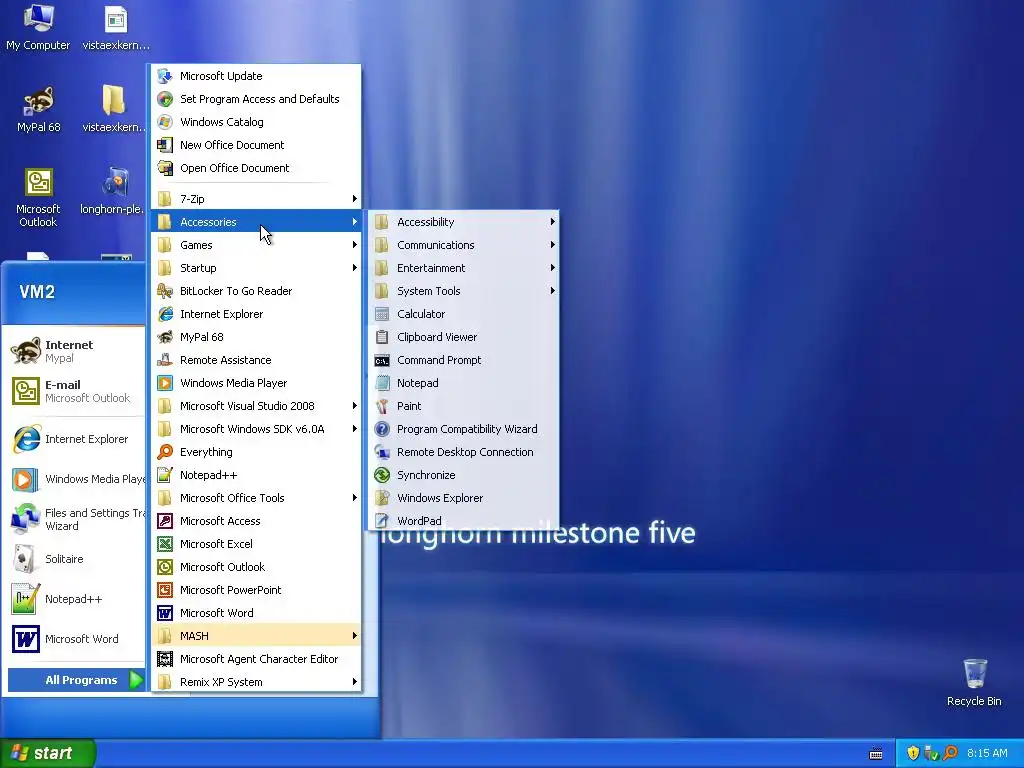Open the Recycle Bin
Image resolution: width=1024 pixels, height=768 pixels.
974,682
